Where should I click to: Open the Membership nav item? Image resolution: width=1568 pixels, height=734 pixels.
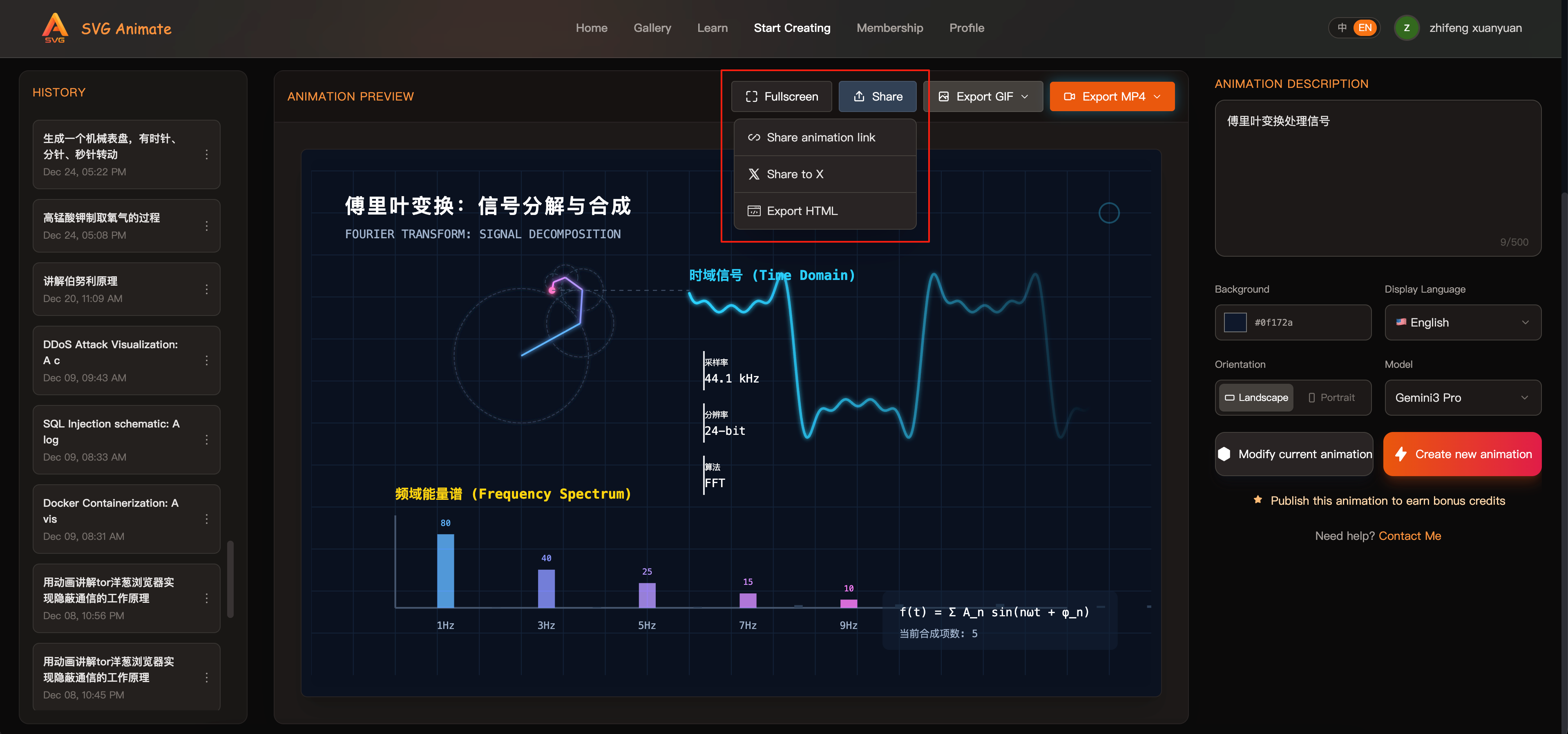click(x=889, y=28)
